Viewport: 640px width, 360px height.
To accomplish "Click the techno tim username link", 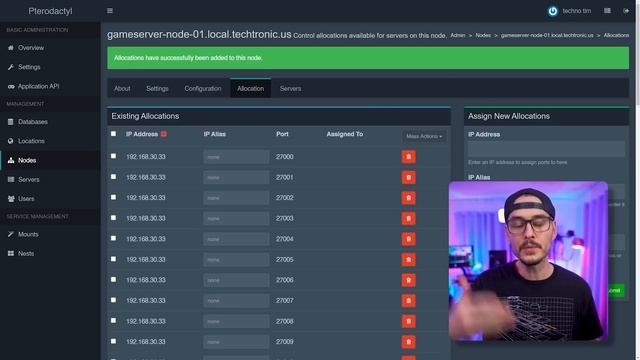I will pos(576,11).
